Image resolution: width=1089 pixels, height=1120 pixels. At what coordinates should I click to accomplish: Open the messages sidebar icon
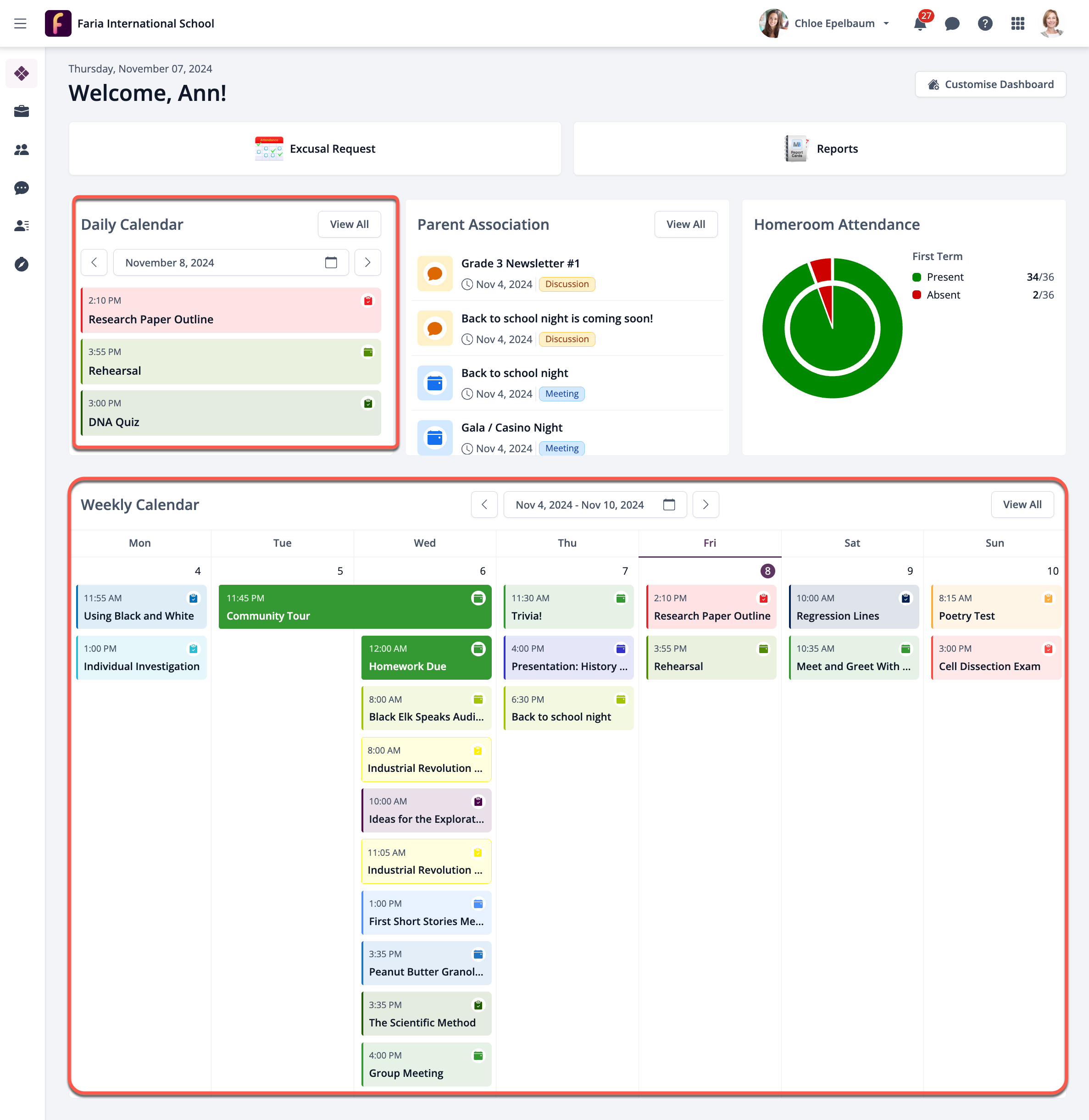point(22,188)
